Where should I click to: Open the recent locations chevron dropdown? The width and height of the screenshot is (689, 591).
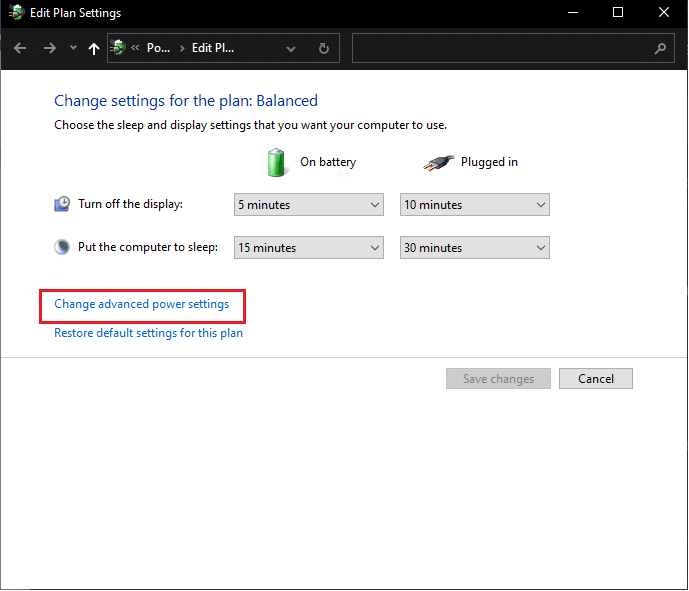(73, 48)
